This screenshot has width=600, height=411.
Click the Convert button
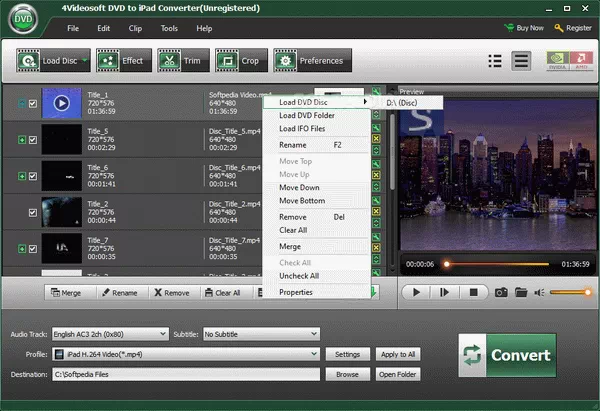coord(507,355)
